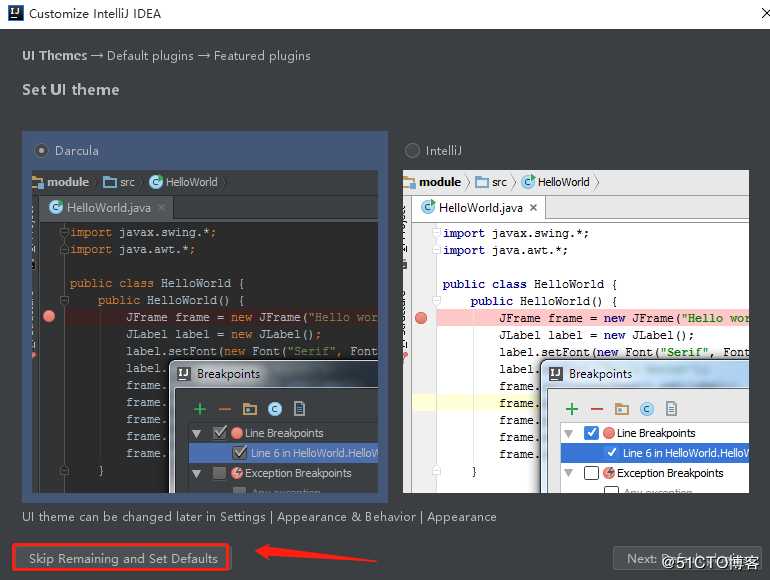
Task: Open the HelloWorld.java tab in IntelliJ preview
Action: coord(479,208)
